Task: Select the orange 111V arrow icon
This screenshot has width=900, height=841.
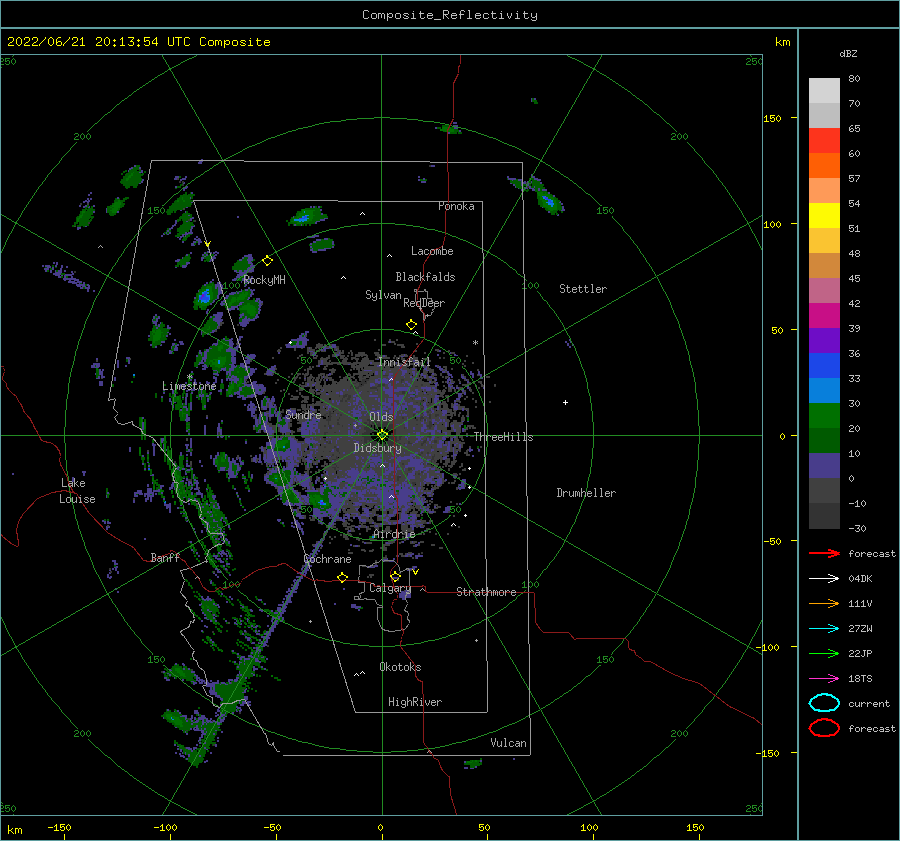Action: 824,603
